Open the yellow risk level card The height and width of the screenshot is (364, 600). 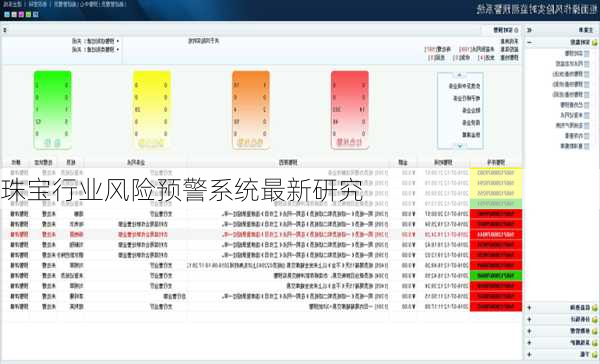tap(152, 110)
